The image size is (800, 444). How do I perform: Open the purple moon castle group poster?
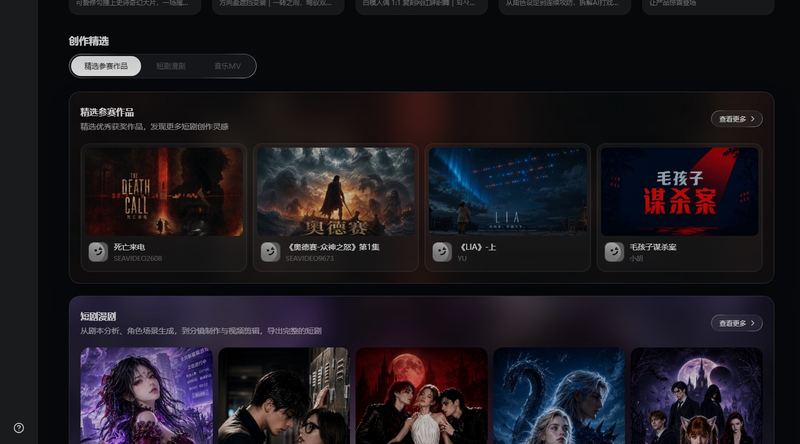696,396
